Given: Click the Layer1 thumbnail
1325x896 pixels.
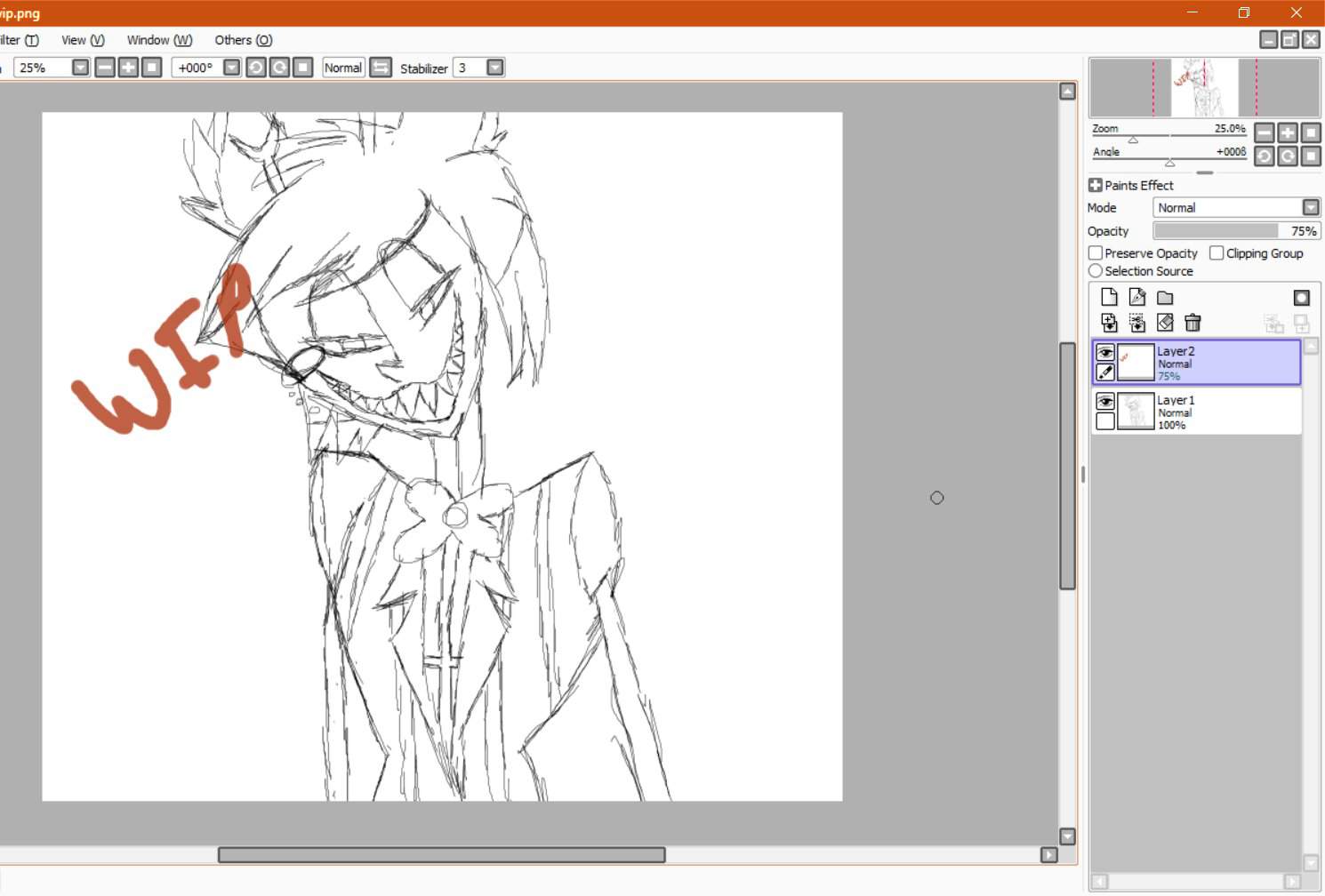Looking at the screenshot, I should coord(1136,412).
